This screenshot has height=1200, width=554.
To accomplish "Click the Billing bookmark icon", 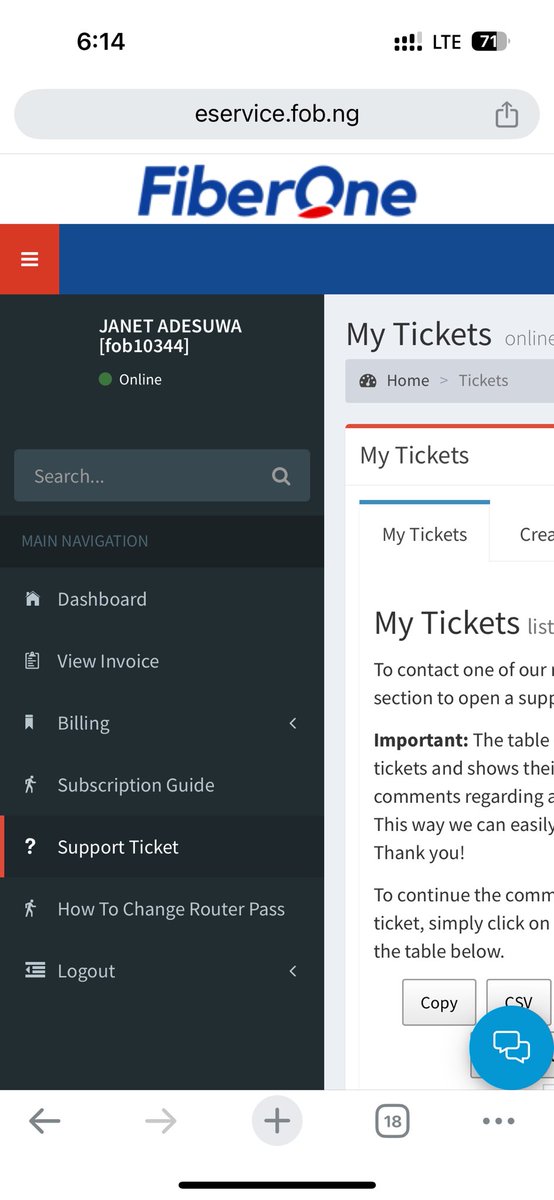I will [30, 723].
